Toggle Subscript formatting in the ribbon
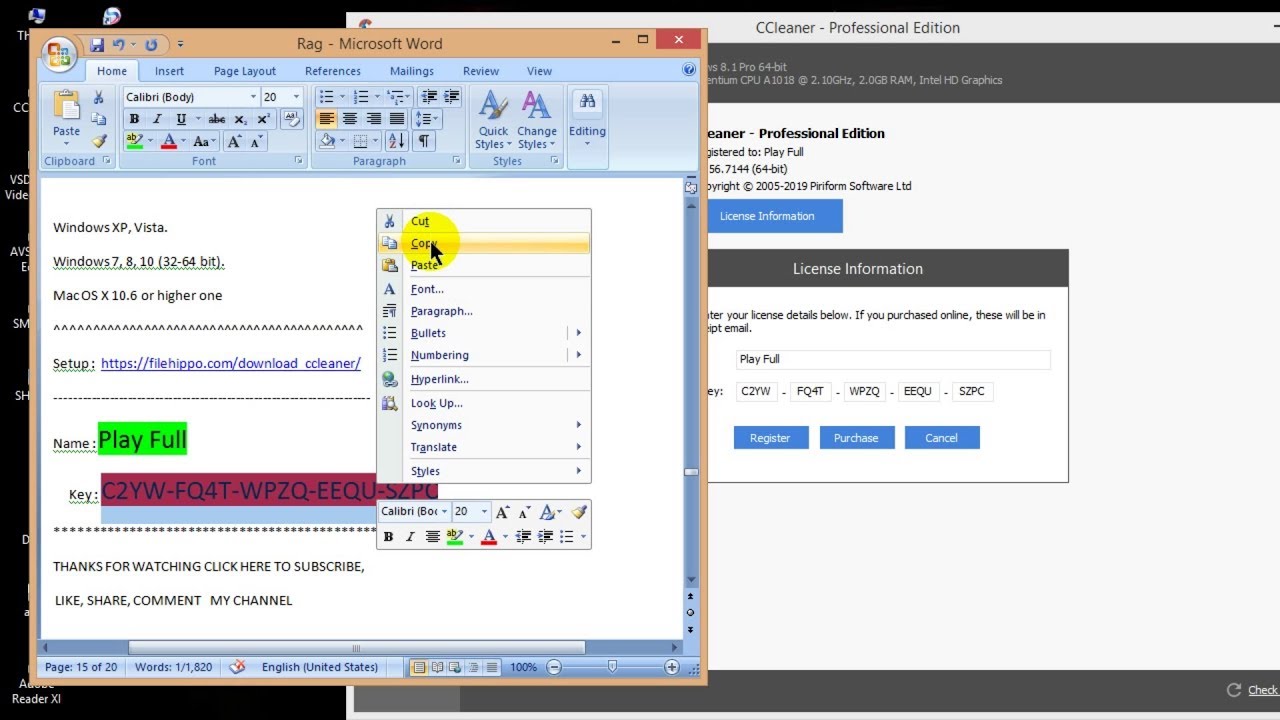 coord(240,119)
